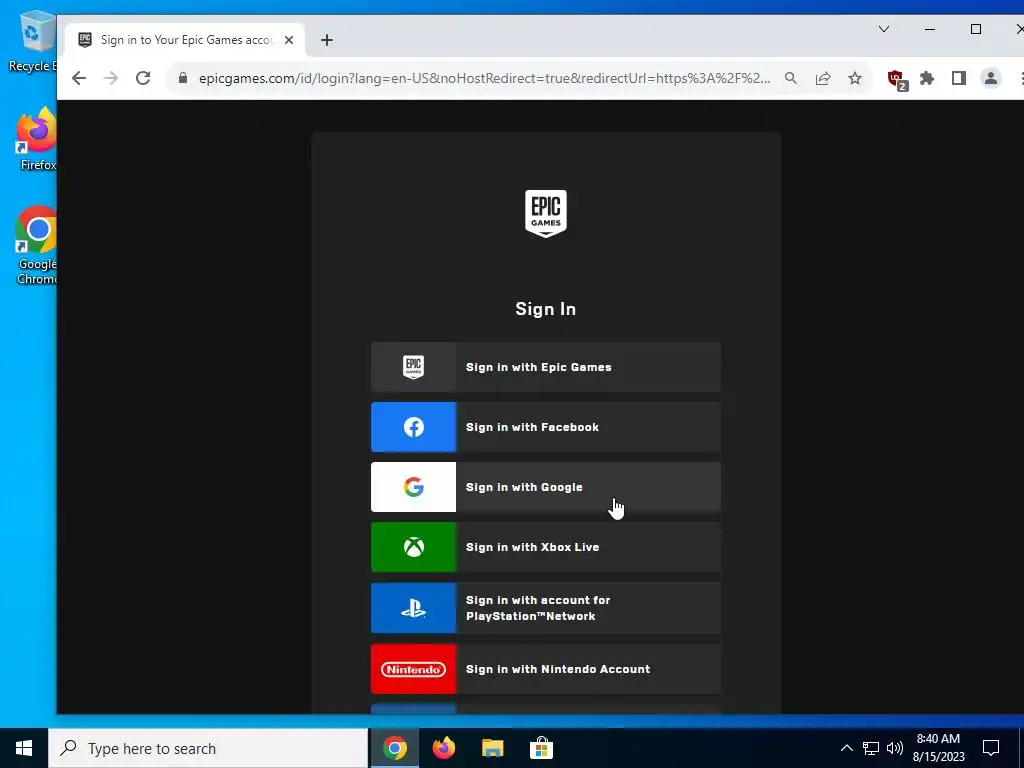Go back using the browser back arrow
Image resolution: width=1024 pixels, height=768 pixels.
coord(79,78)
